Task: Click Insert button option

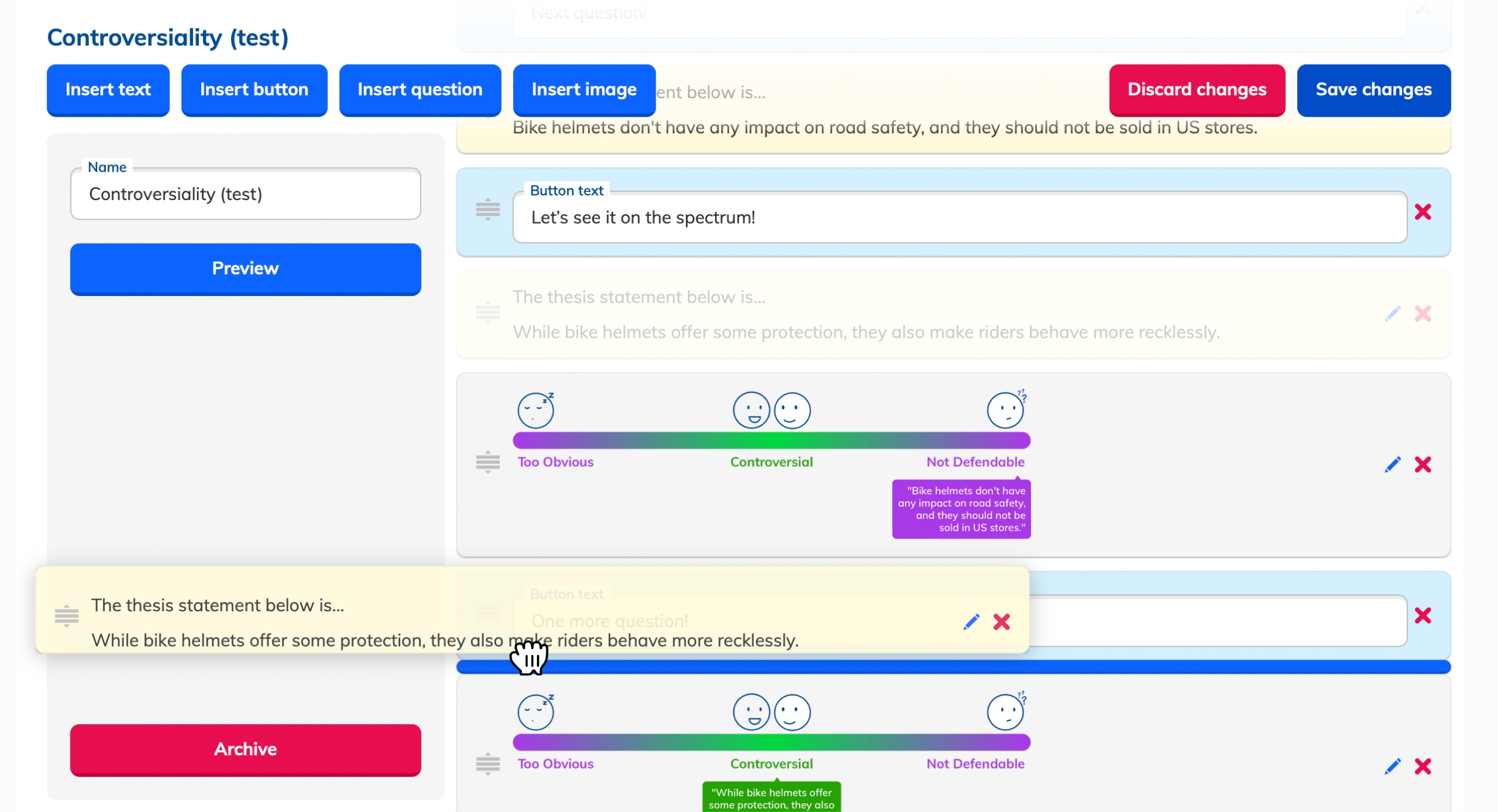Action: pos(254,90)
